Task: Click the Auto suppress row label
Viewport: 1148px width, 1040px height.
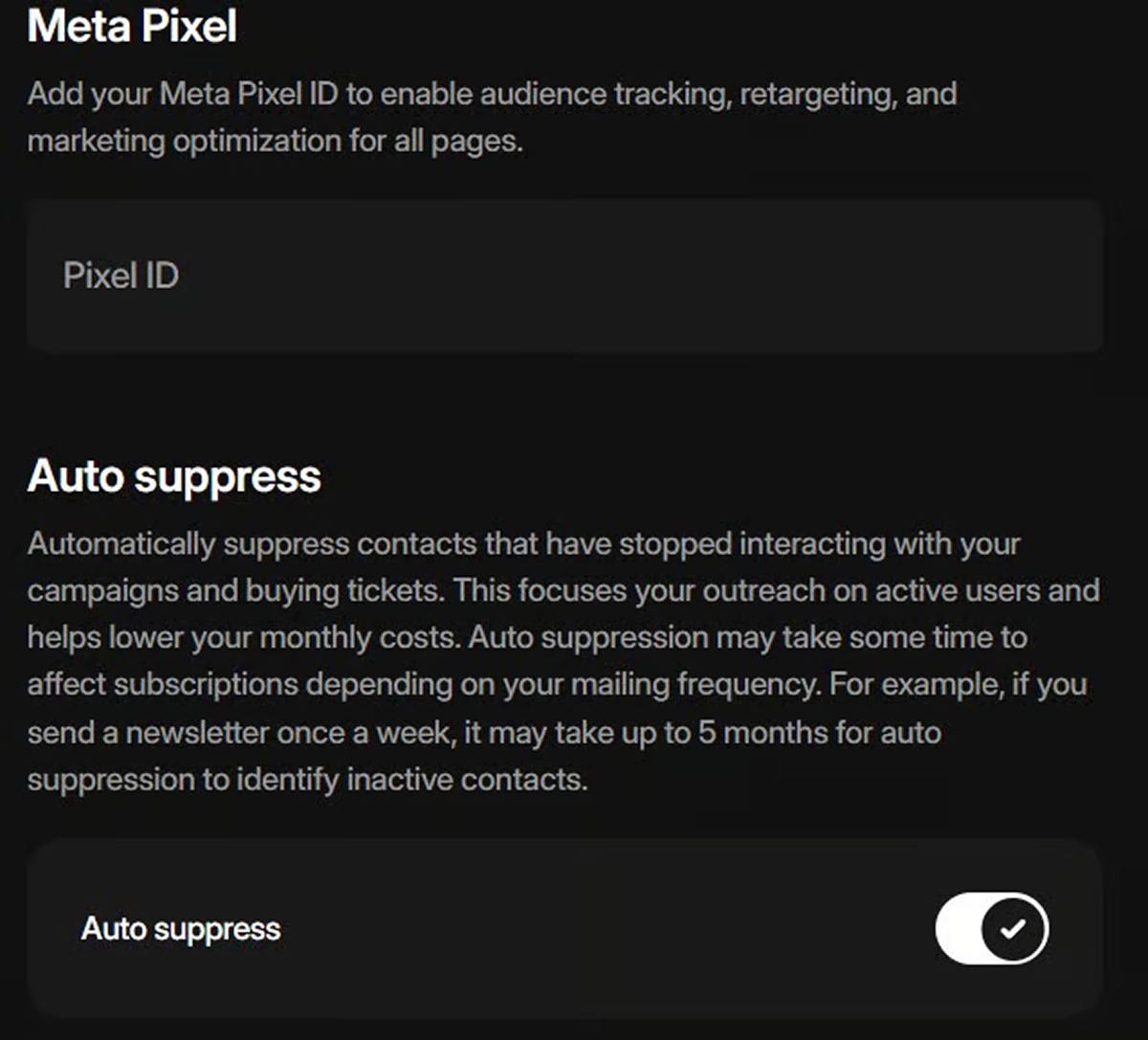Action: click(x=181, y=929)
